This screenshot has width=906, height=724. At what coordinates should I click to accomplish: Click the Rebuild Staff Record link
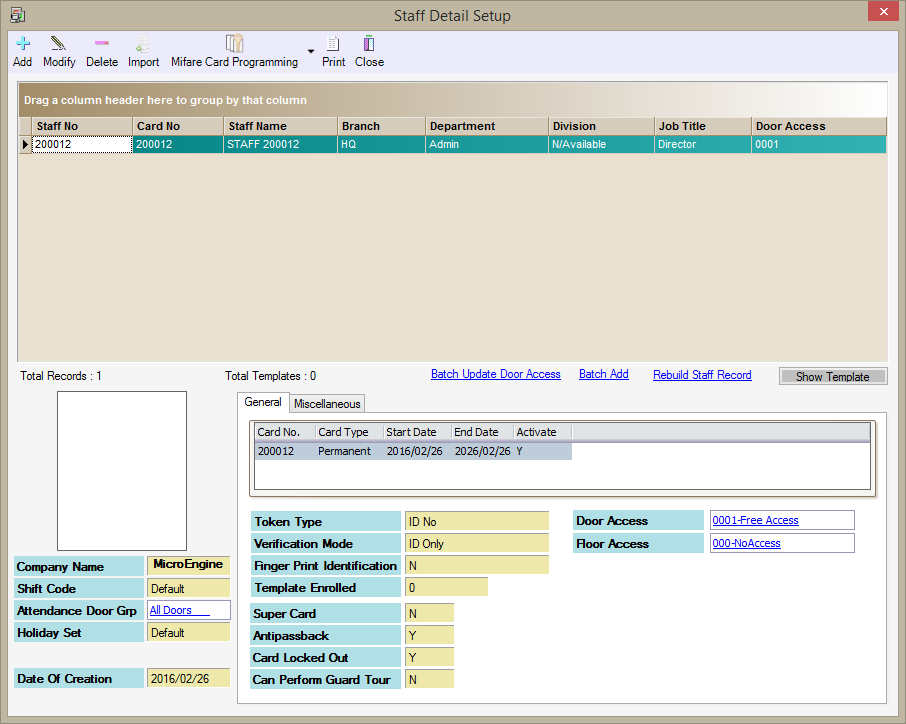coord(702,375)
